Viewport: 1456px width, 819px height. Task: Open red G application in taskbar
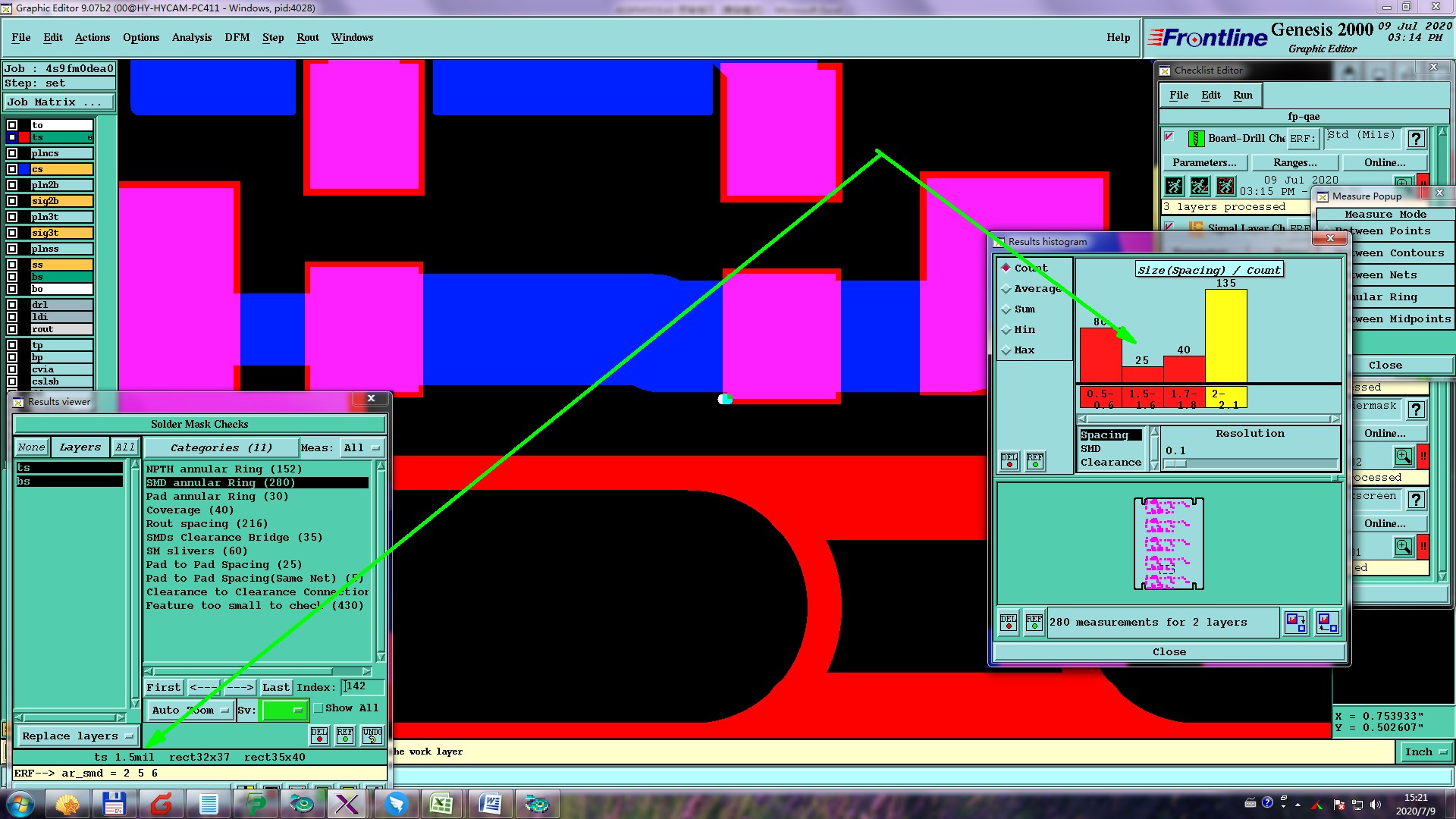coord(161,804)
